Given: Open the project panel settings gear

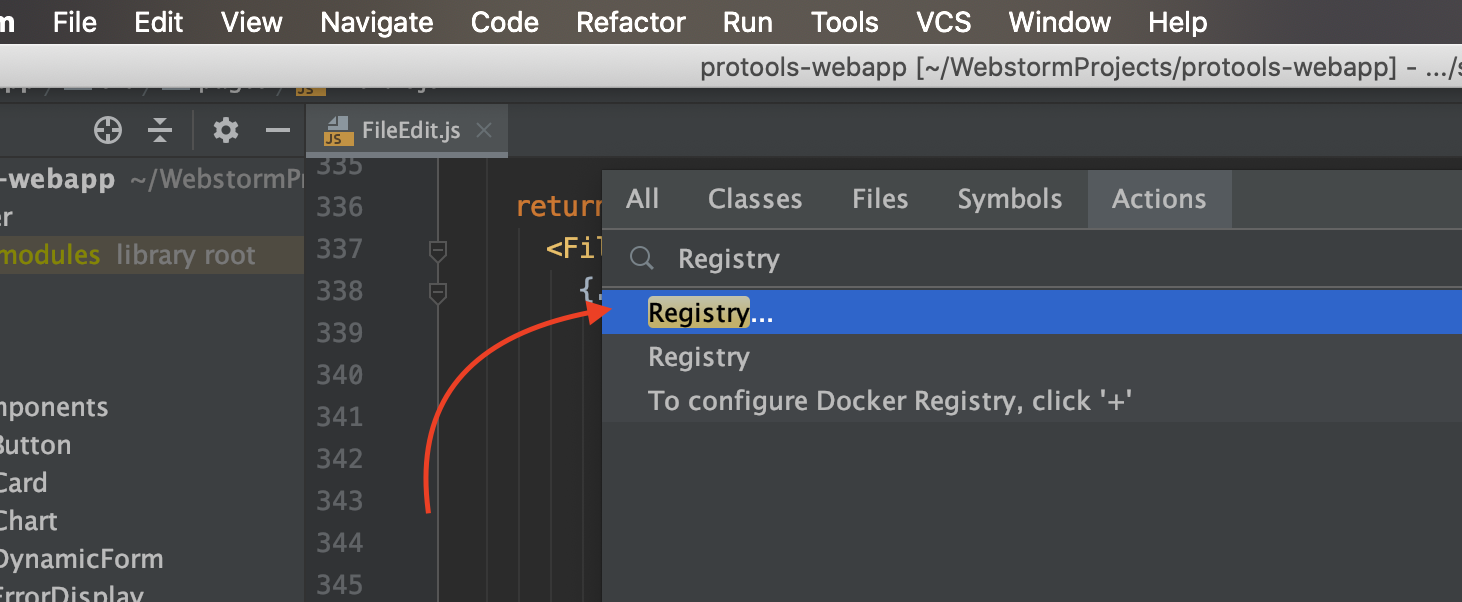Looking at the screenshot, I should coord(225,130).
